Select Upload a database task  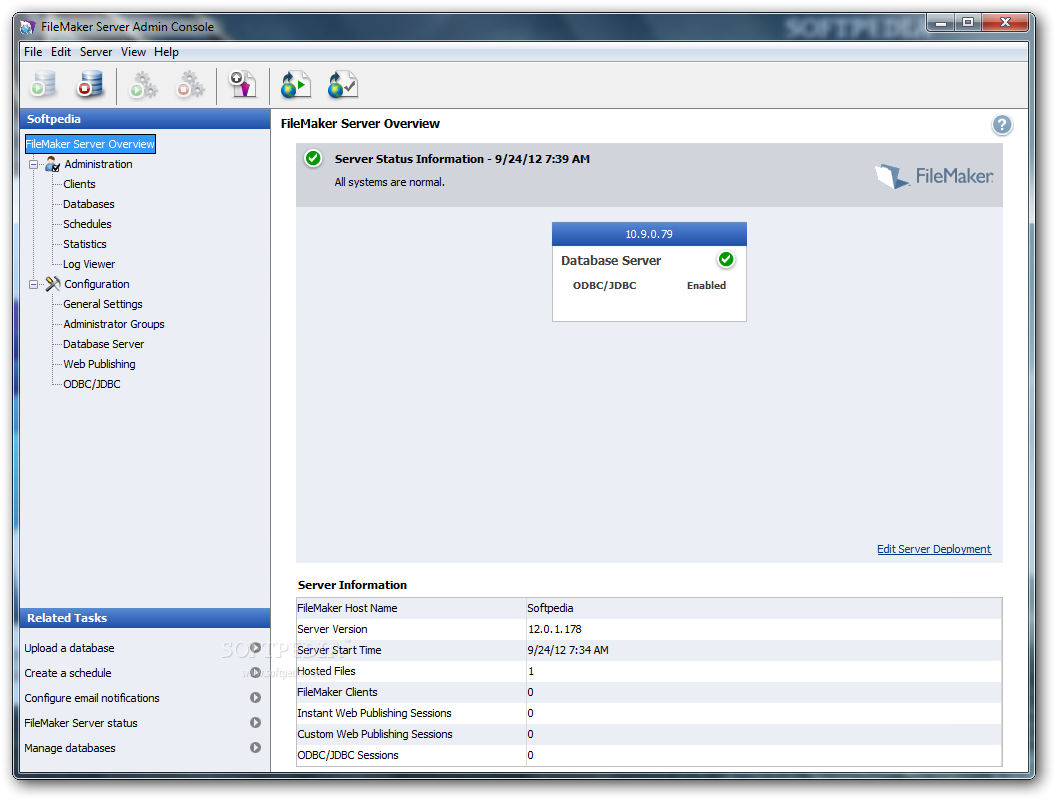point(69,648)
